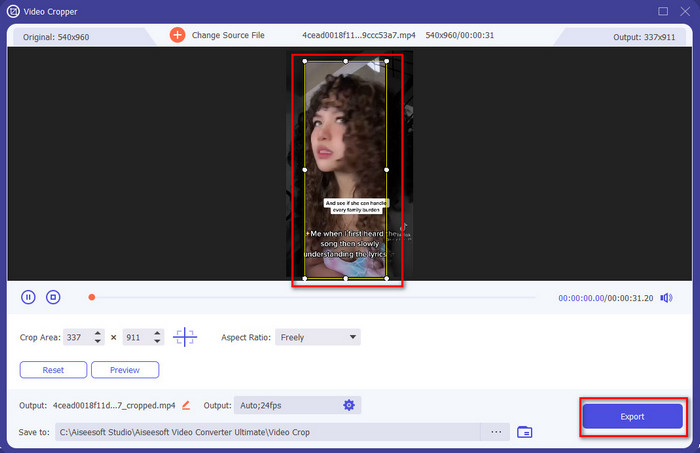The image size is (700, 453).
Task: Click the rename output file pencil icon
Action: pos(186,405)
